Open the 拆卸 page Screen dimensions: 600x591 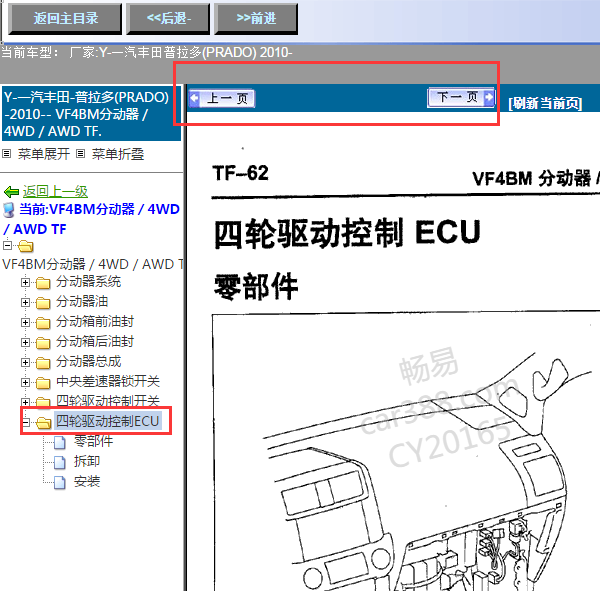click(x=87, y=461)
